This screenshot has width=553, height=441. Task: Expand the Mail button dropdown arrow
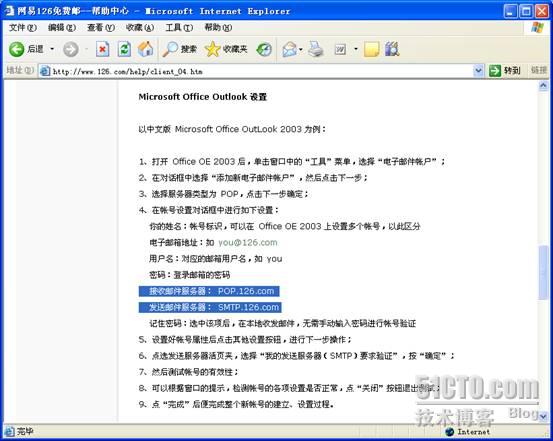click(x=300, y=49)
